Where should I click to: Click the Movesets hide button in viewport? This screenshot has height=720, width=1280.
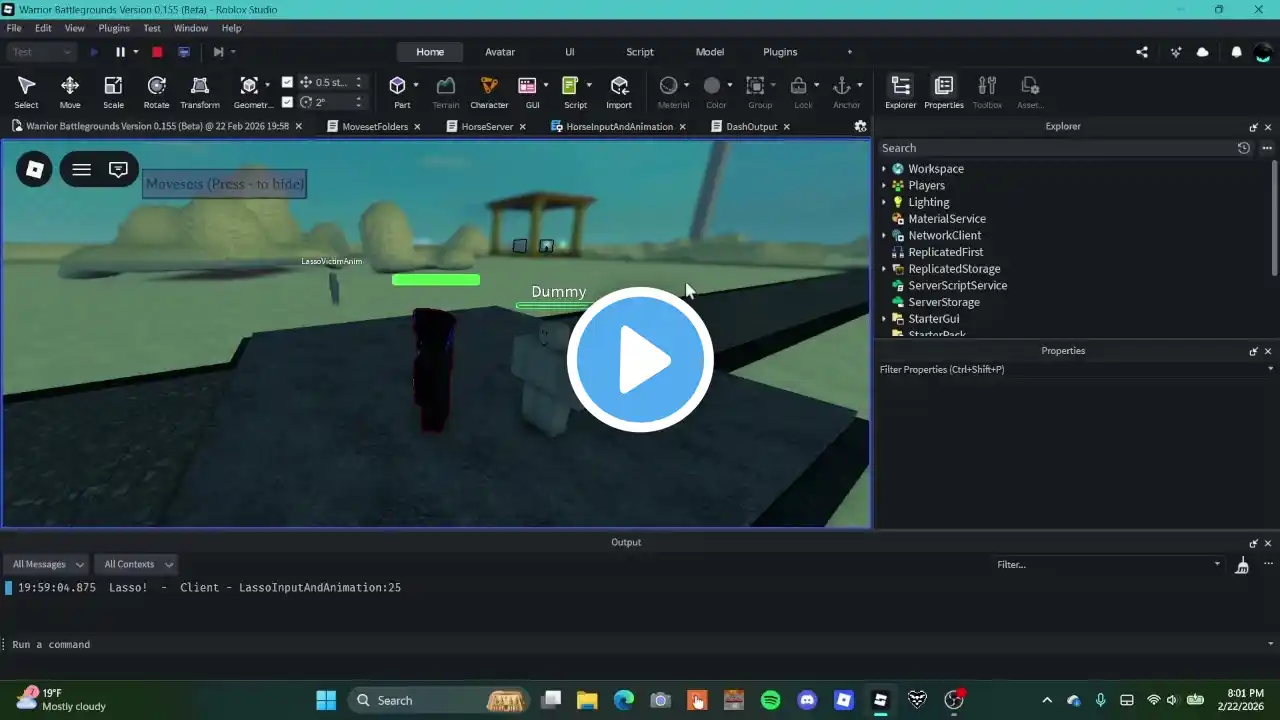tap(224, 184)
